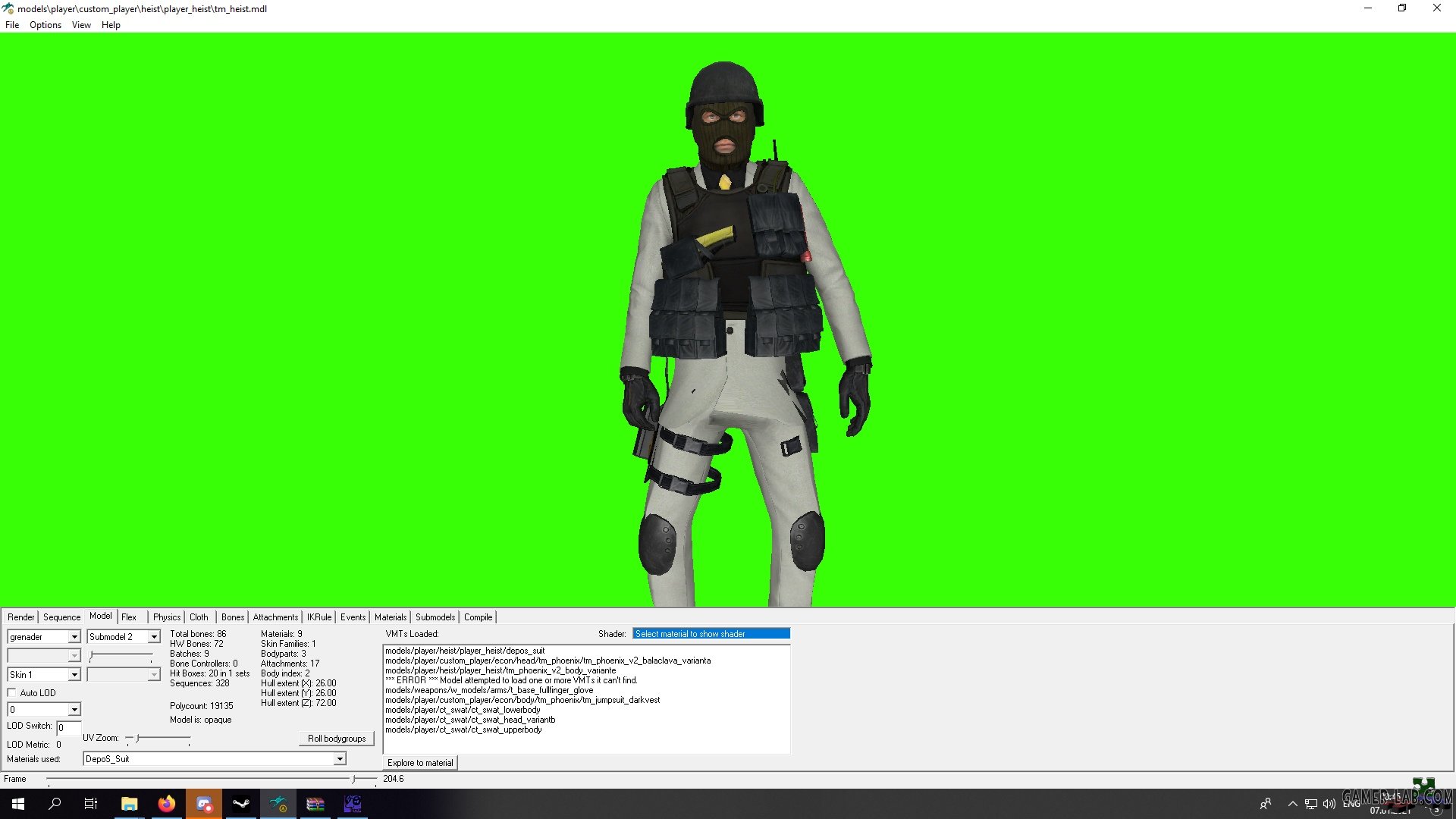Switch to the IKRule tab
This screenshot has width=1456, height=819.
point(319,617)
